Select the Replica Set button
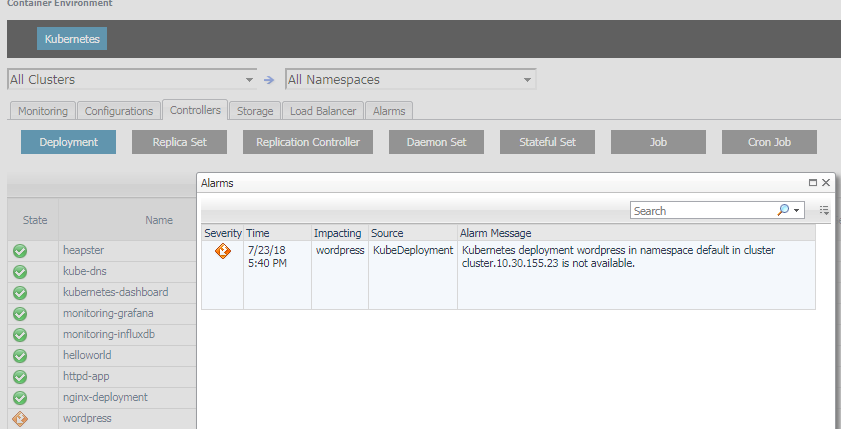841x429 pixels. pos(180,142)
